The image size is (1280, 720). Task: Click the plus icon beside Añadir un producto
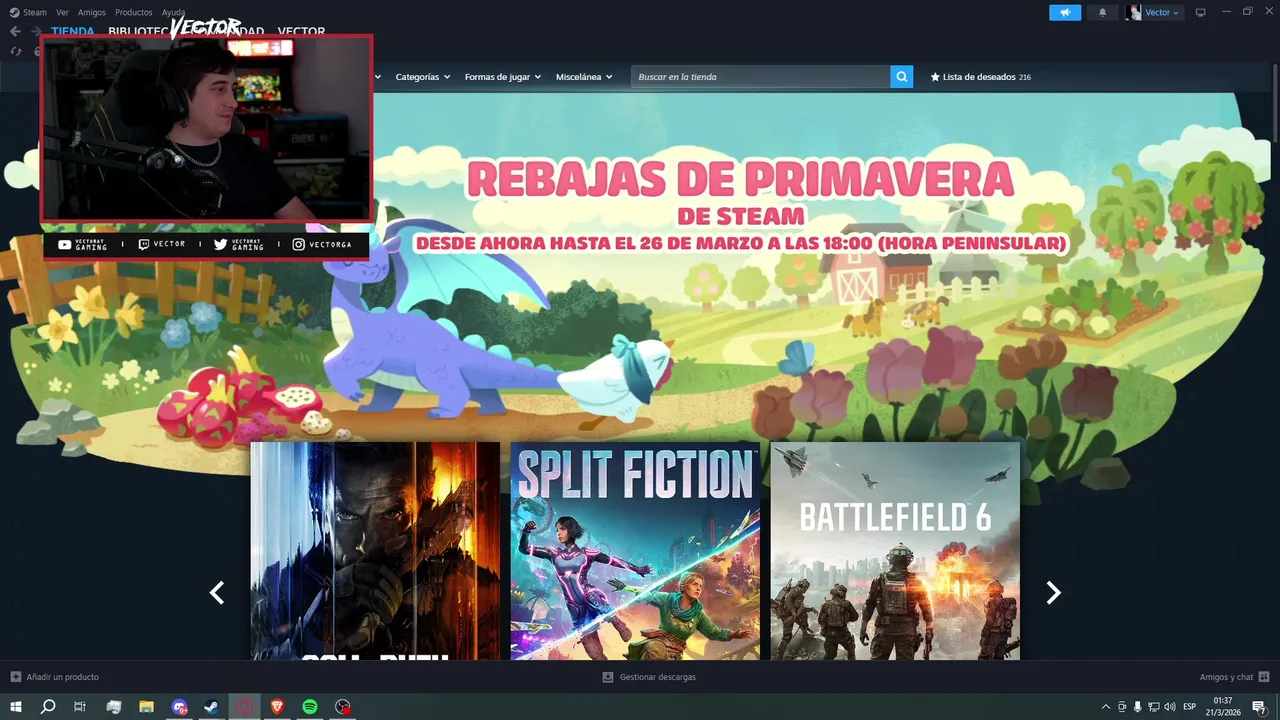(x=15, y=677)
